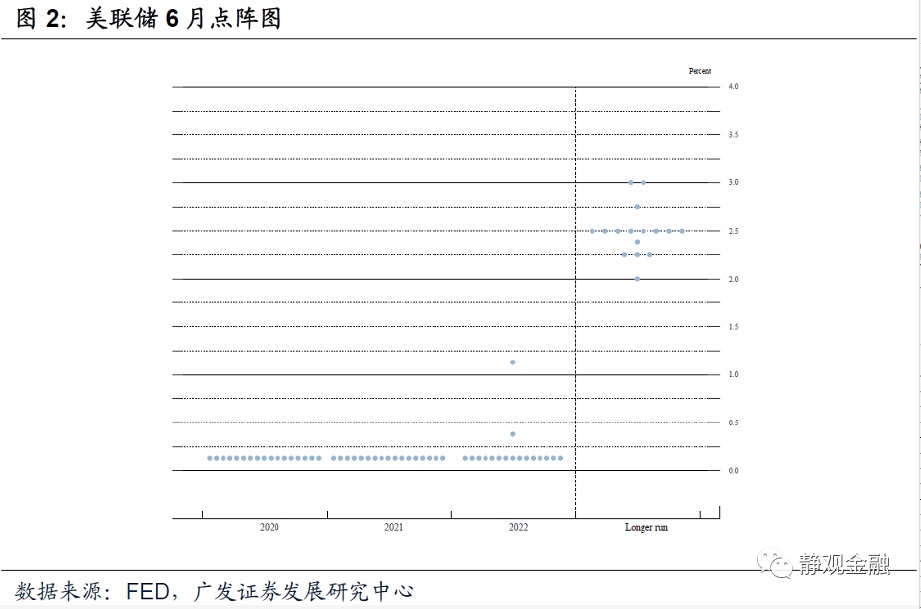Click the 0.5 y-axis label
This screenshot has width=921, height=609.
tap(734, 422)
